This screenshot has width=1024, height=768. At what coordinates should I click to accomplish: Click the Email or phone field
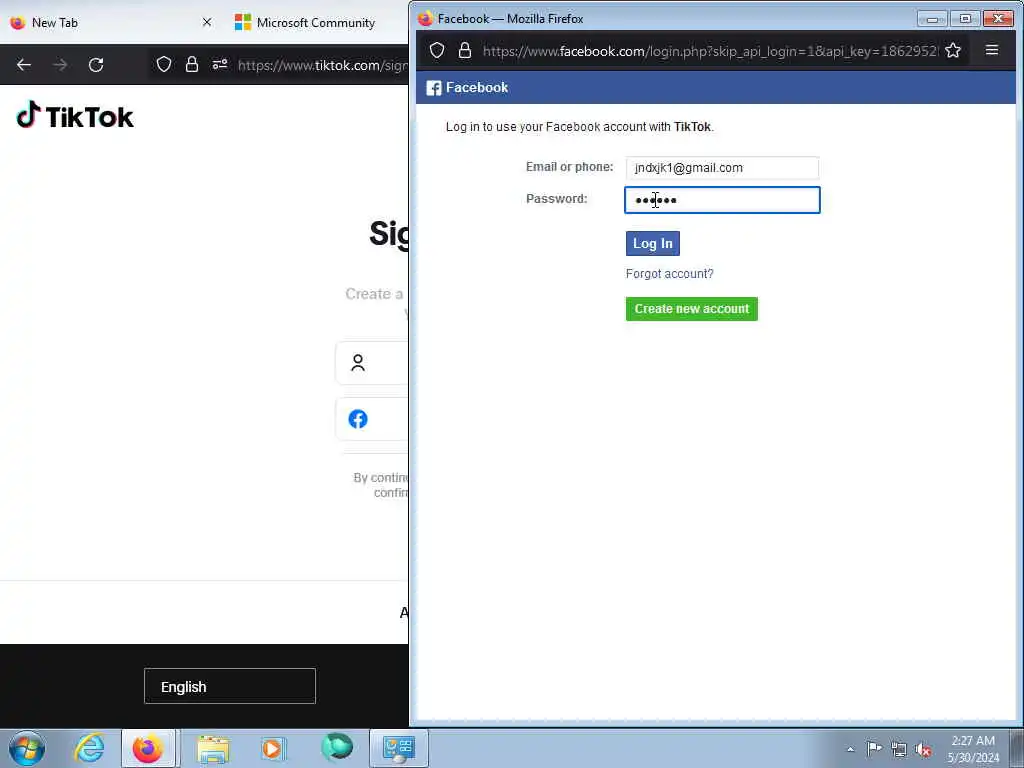722,168
